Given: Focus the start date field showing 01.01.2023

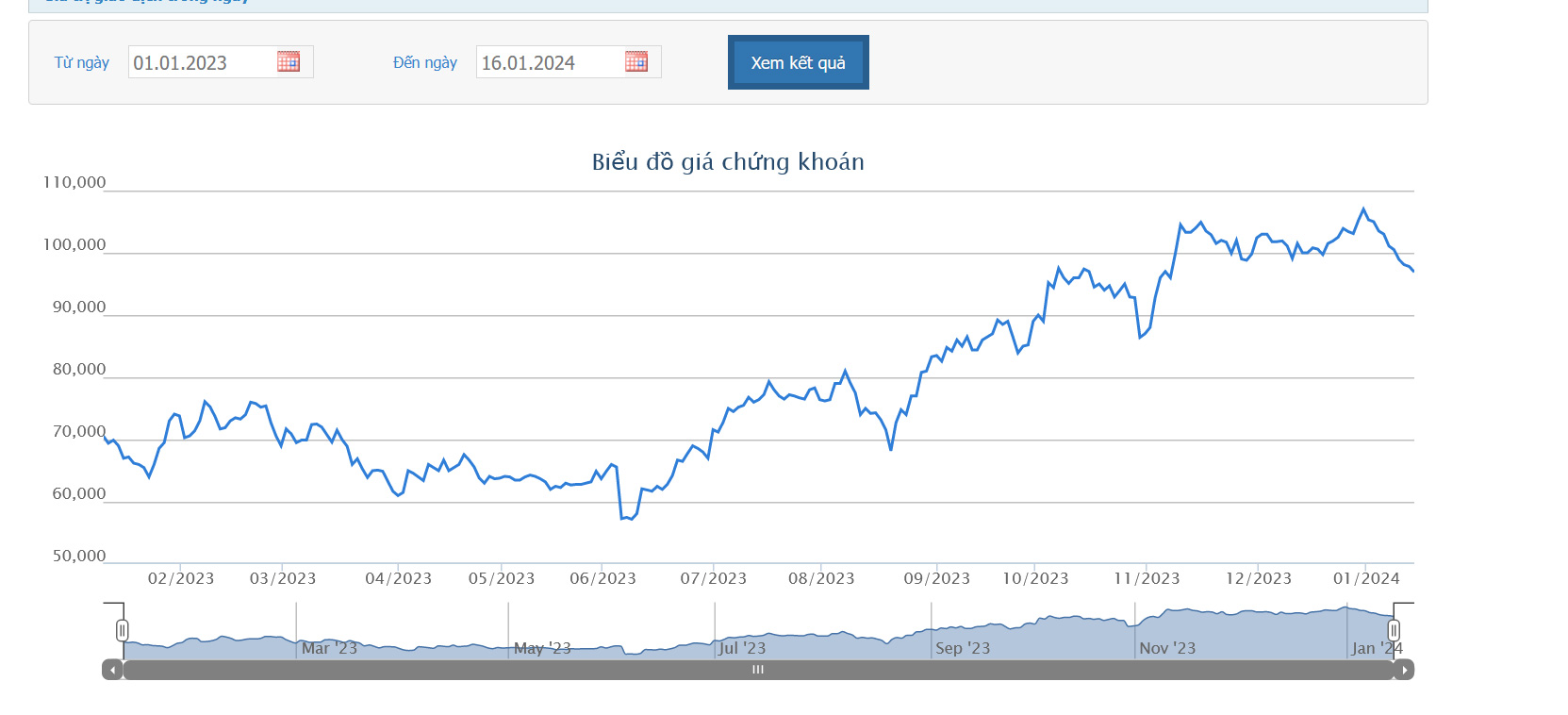Looking at the screenshot, I should point(201,63).
